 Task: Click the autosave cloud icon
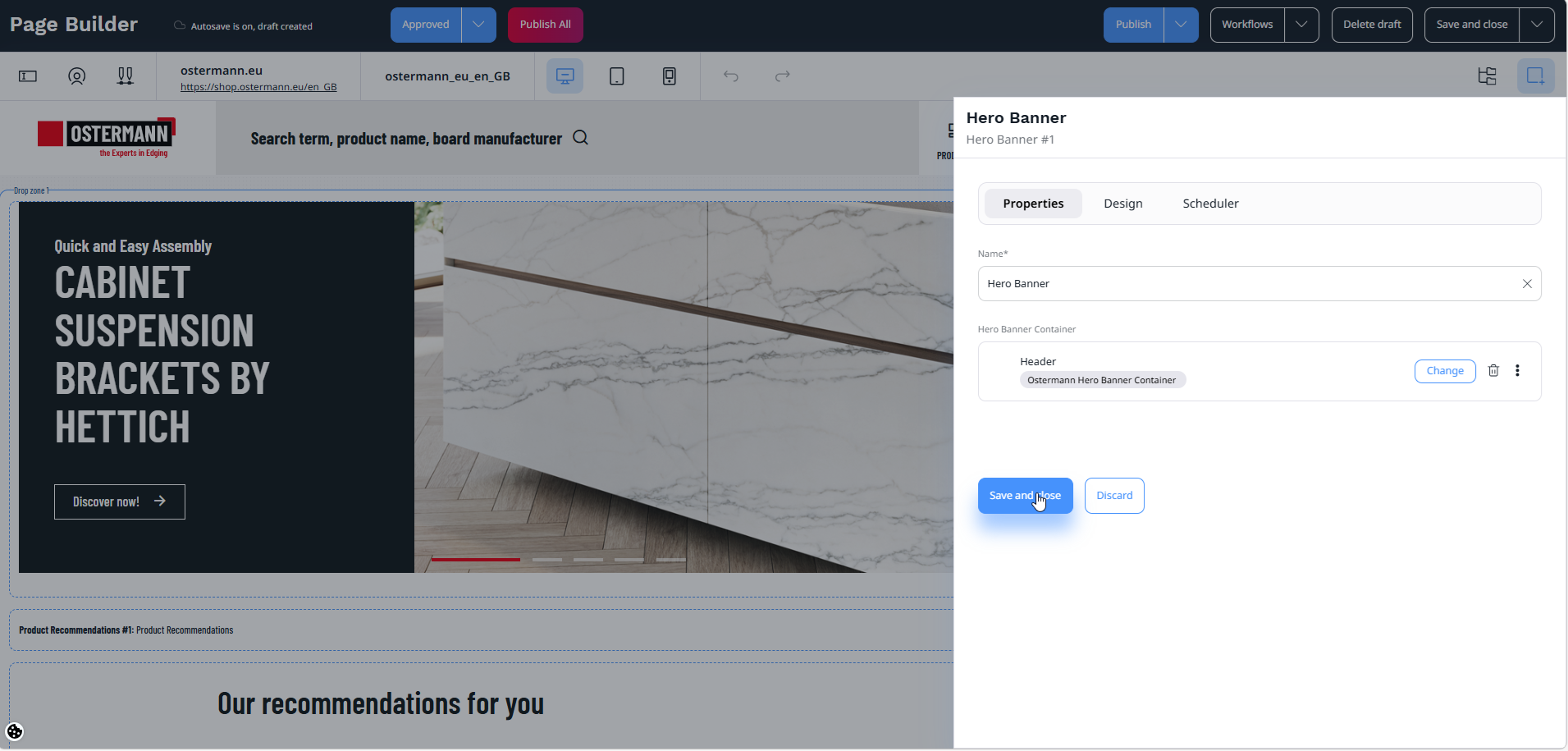pyautogui.click(x=180, y=25)
